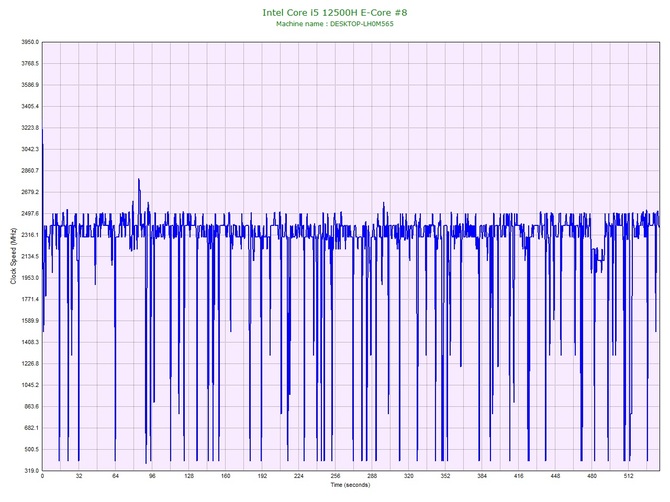The height and width of the screenshot is (502, 670).
Task: Click the 3223.8 y-axis value
Action: click(x=30, y=128)
